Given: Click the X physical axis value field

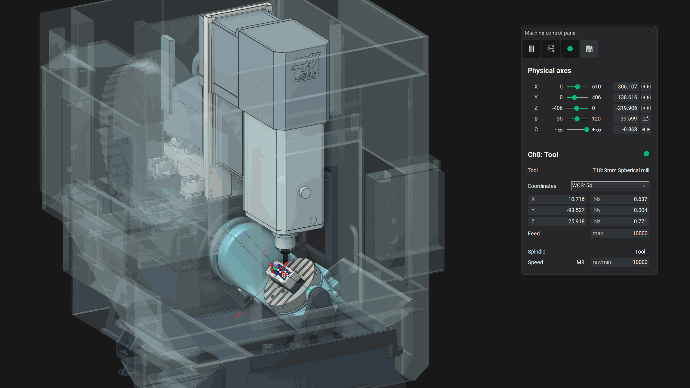Looking at the screenshot, I should pyautogui.click(x=626, y=87).
